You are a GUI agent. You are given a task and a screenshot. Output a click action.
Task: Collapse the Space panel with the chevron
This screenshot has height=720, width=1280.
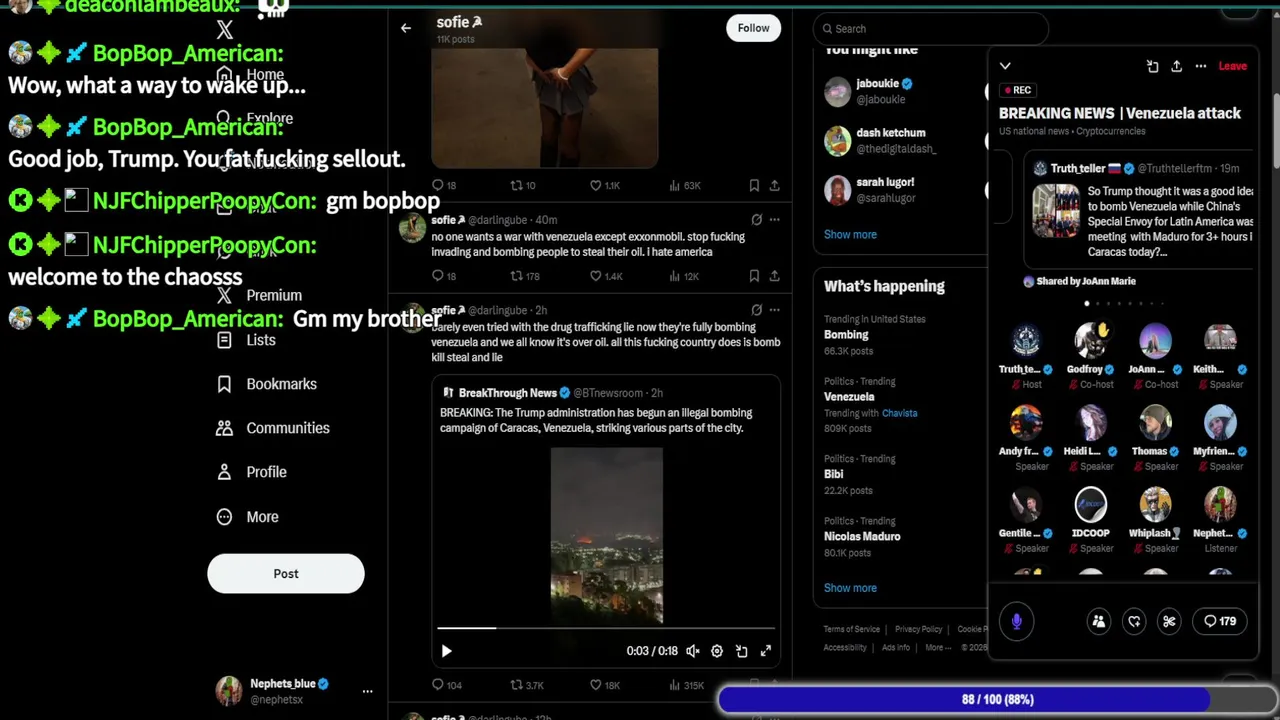click(x=1005, y=66)
